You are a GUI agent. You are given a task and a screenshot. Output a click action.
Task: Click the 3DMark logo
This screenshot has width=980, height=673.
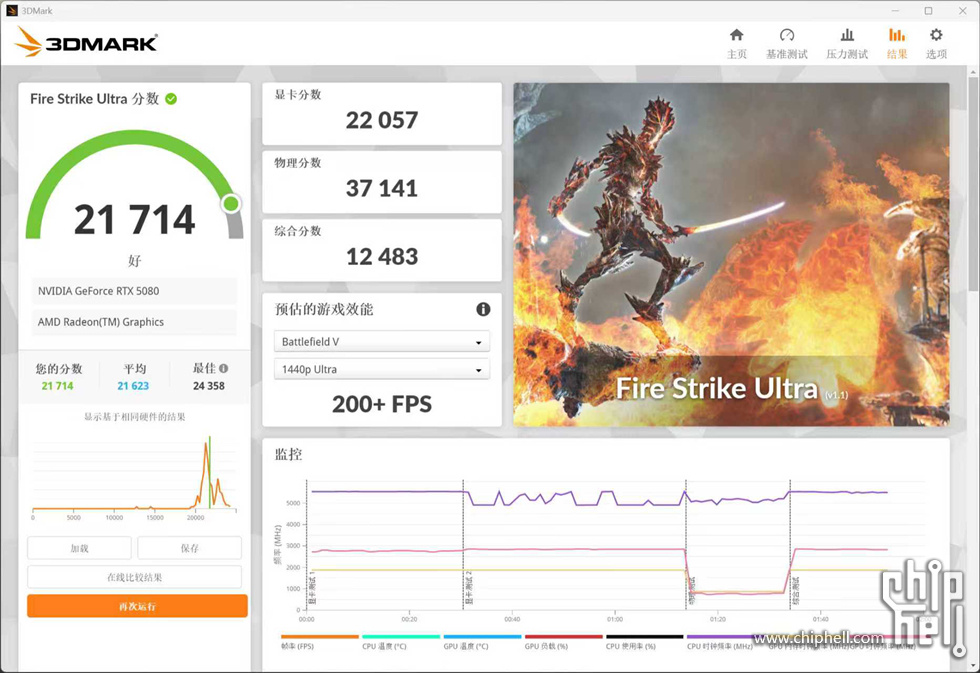pos(86,42)
